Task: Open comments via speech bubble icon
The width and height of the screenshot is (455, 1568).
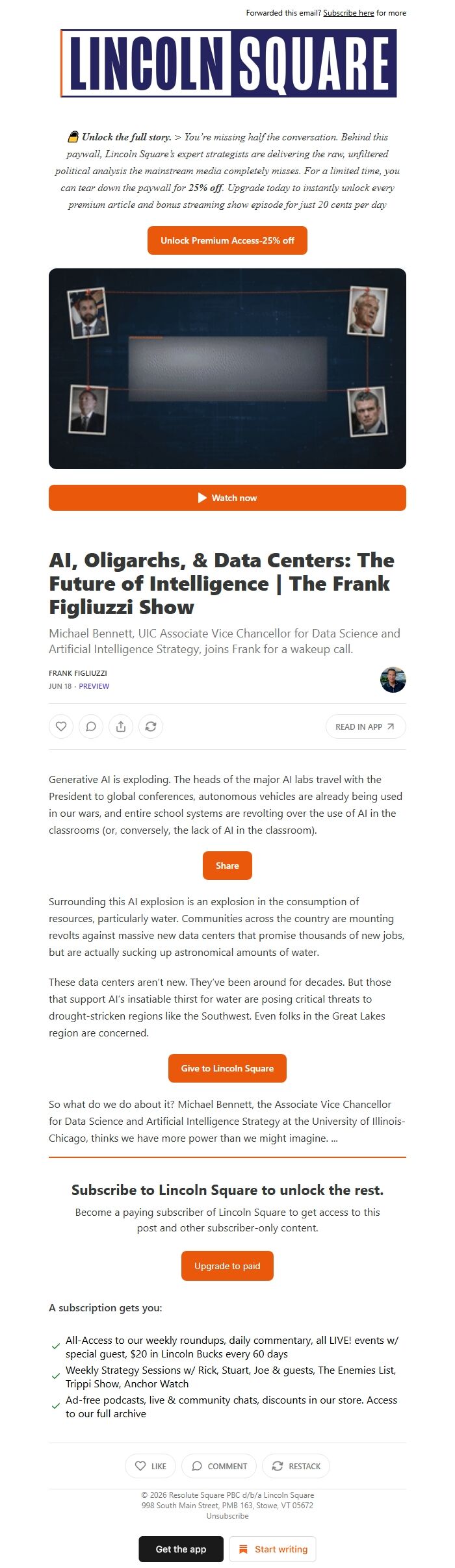Action: coord(91,726)
